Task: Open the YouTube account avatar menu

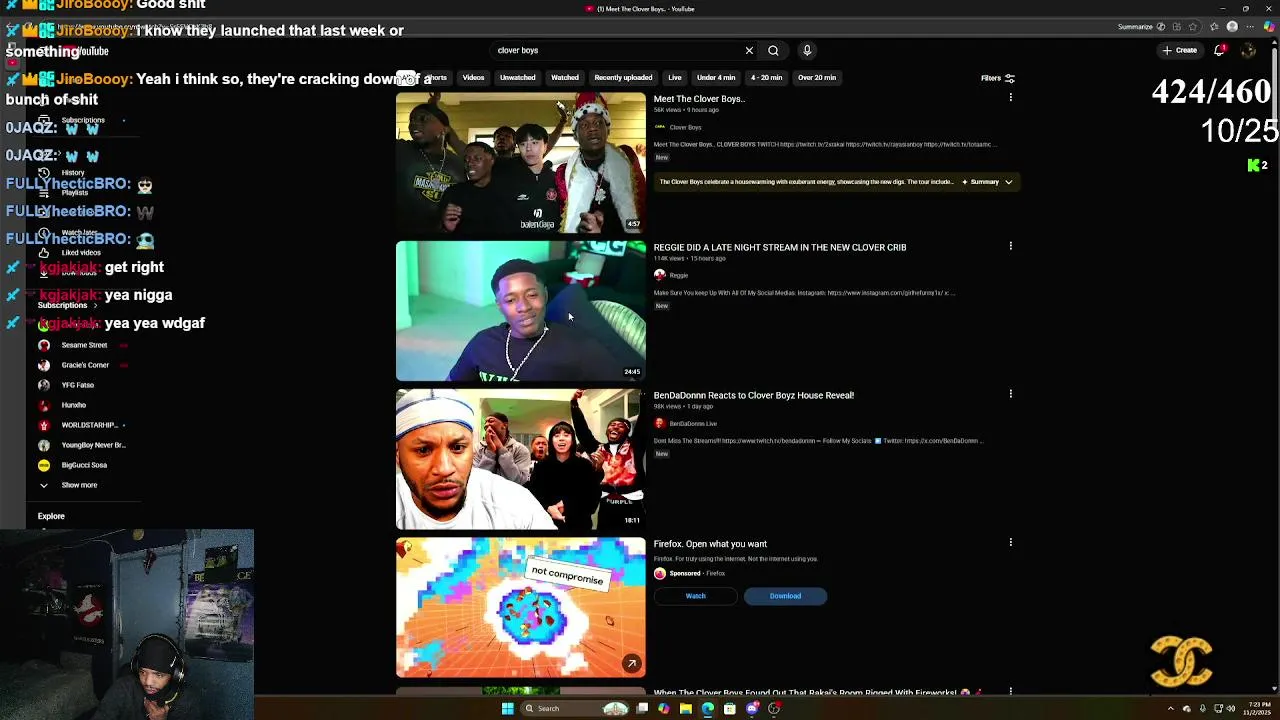Action: [x=1248, y=50]
